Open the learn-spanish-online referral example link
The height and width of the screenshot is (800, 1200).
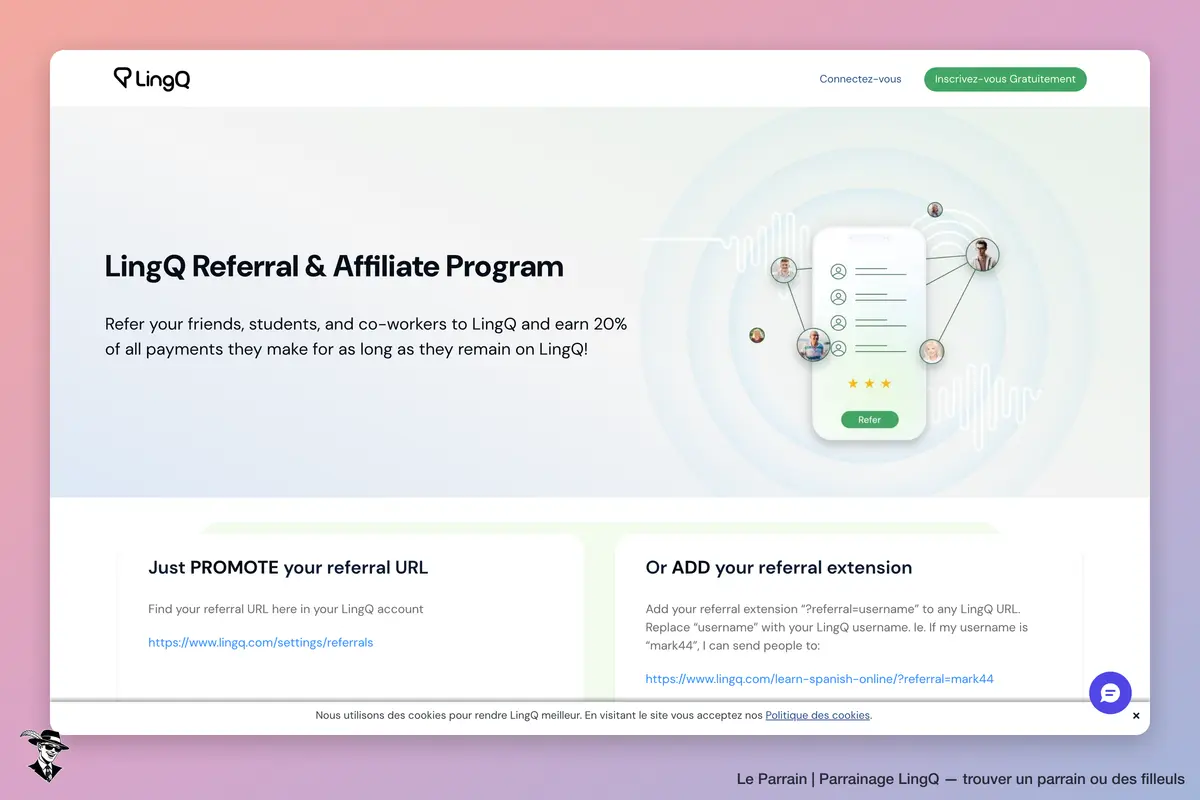point(820,679)
